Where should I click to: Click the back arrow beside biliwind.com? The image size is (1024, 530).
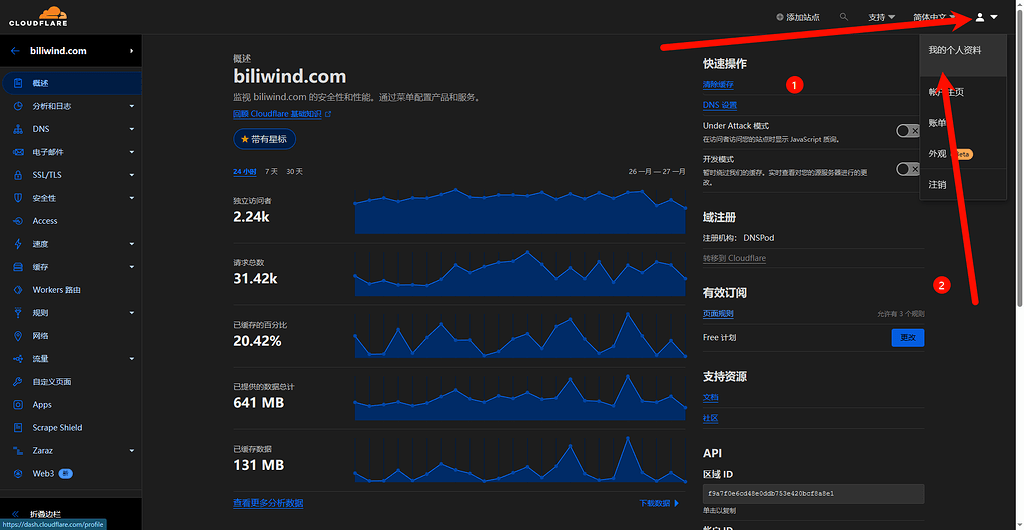click(x=15, y=51)
